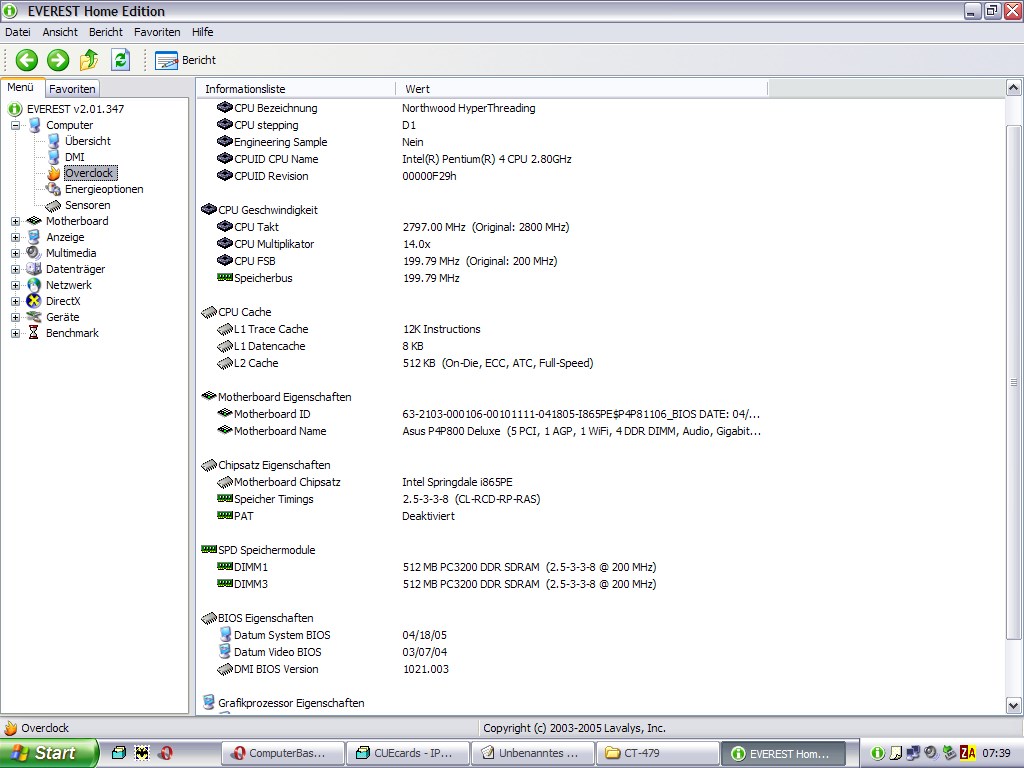Expand the DirectX tree node
Screen dimensions: 1024x768
pos(15,301)
